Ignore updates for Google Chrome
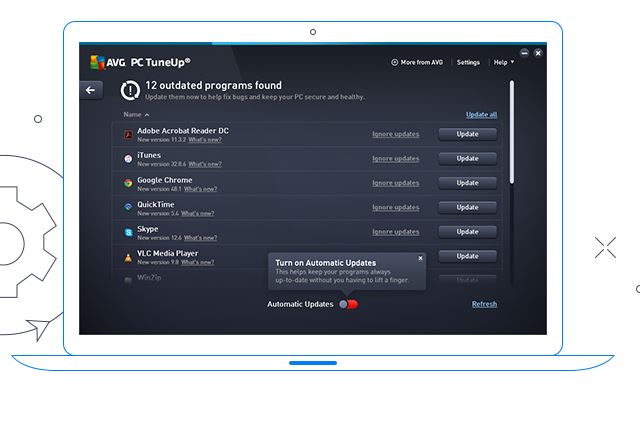 pyautogui.click(x=396, y=183)
